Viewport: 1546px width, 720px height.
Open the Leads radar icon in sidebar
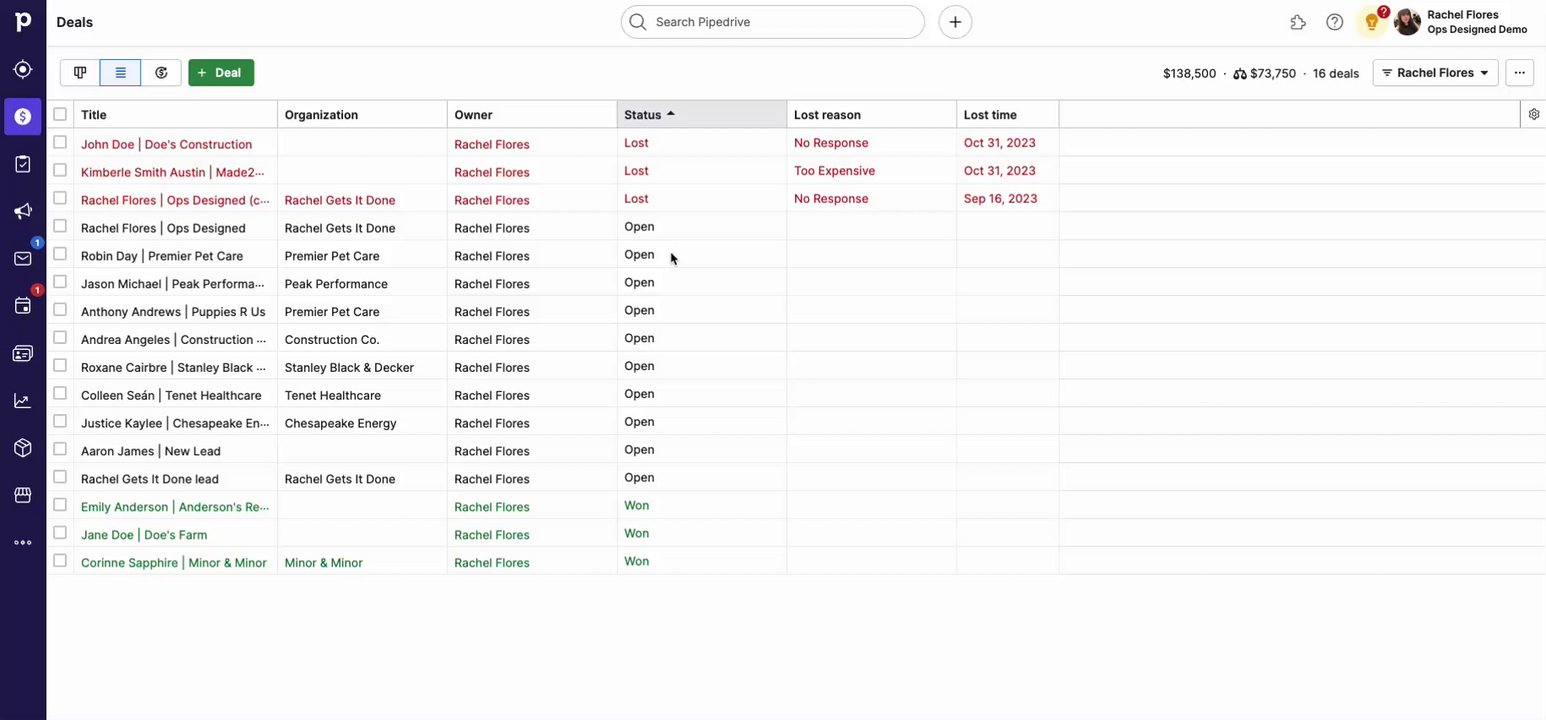pyautogui.click(x=22, y=69)
